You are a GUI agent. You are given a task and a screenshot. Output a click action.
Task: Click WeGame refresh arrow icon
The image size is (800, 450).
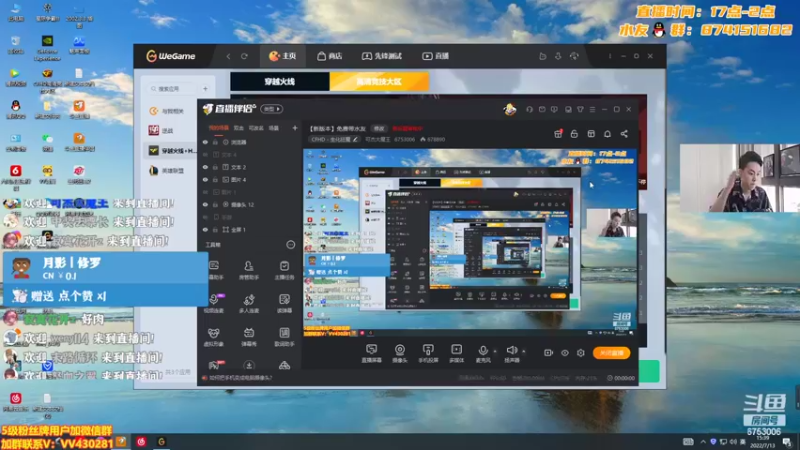pos(244,56)
